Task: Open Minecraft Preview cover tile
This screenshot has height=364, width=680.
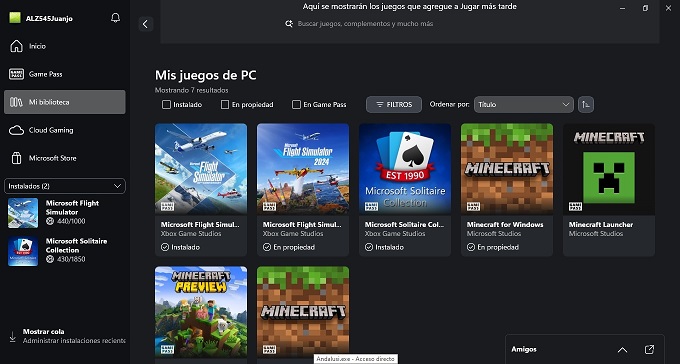Action: (201, 312)
